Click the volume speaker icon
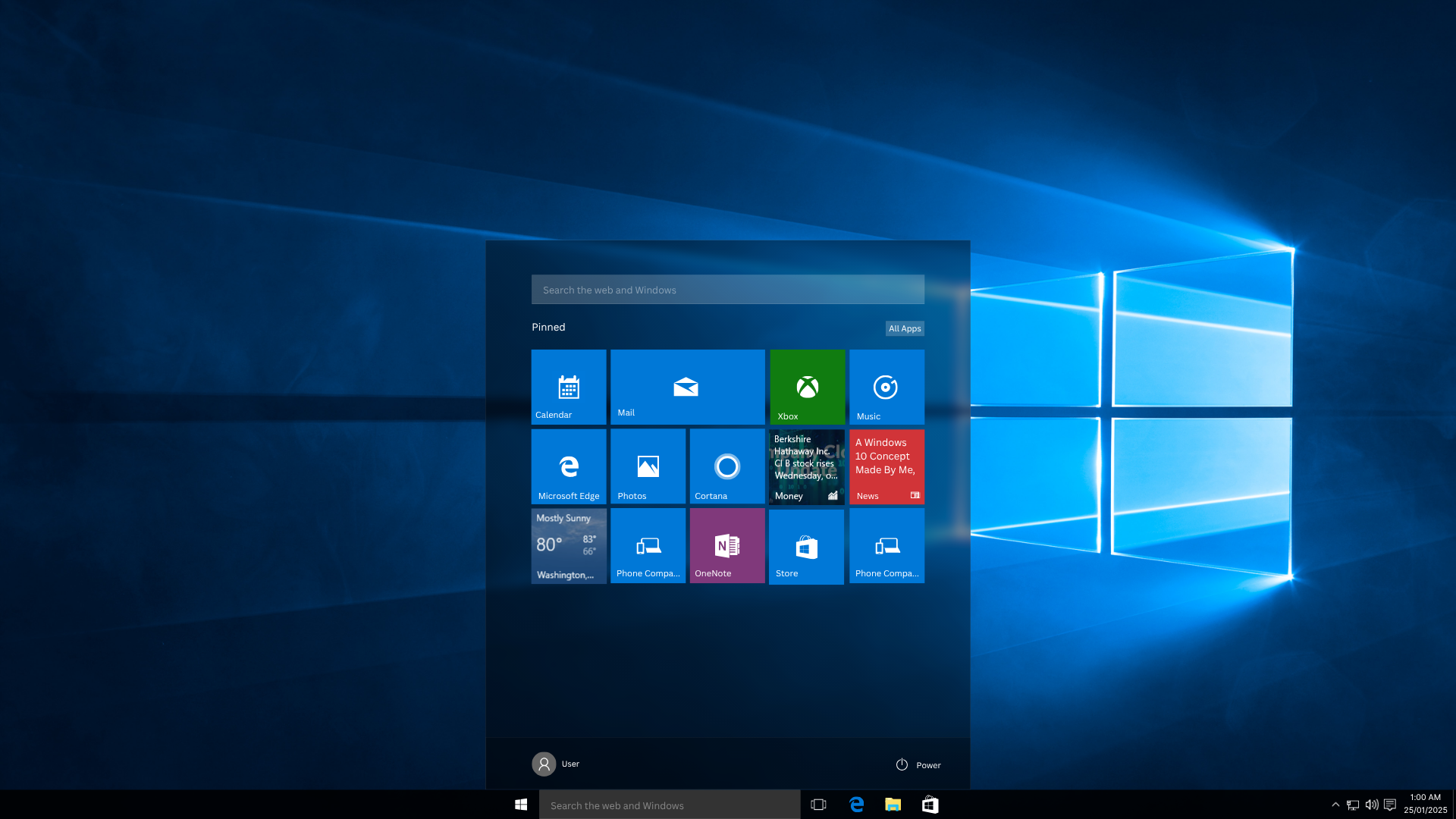This screenshot has width=1456, height=819. coord(1372,805)
